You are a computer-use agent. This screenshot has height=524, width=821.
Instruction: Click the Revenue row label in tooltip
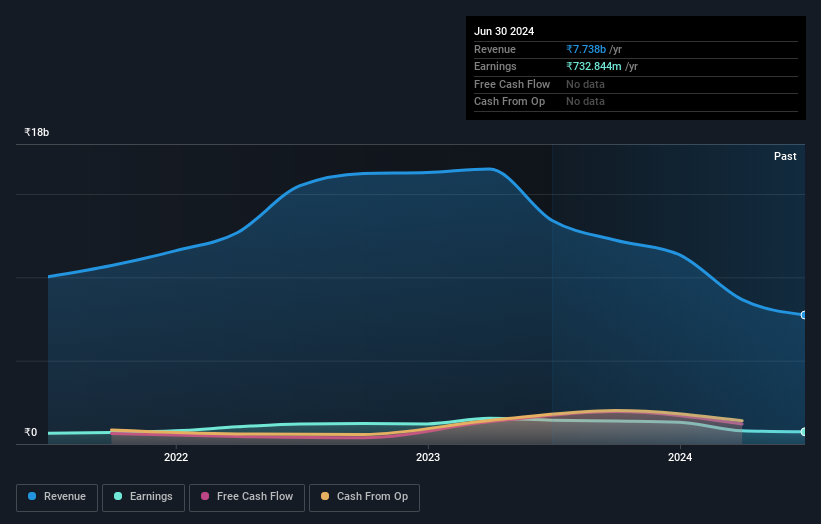coord(495,49)
